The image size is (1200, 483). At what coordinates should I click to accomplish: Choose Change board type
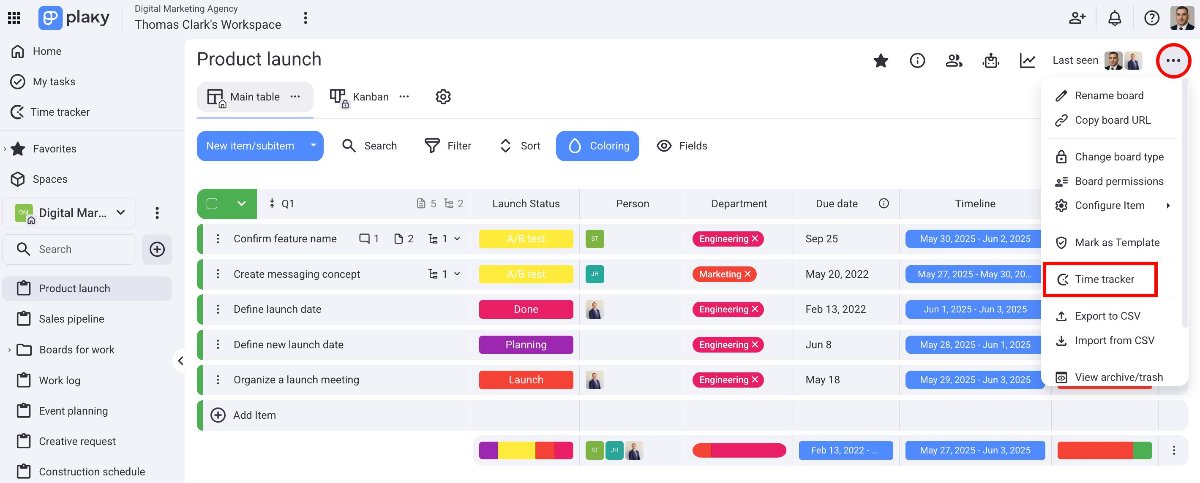pyautogui.click(x=1119, y=157)
